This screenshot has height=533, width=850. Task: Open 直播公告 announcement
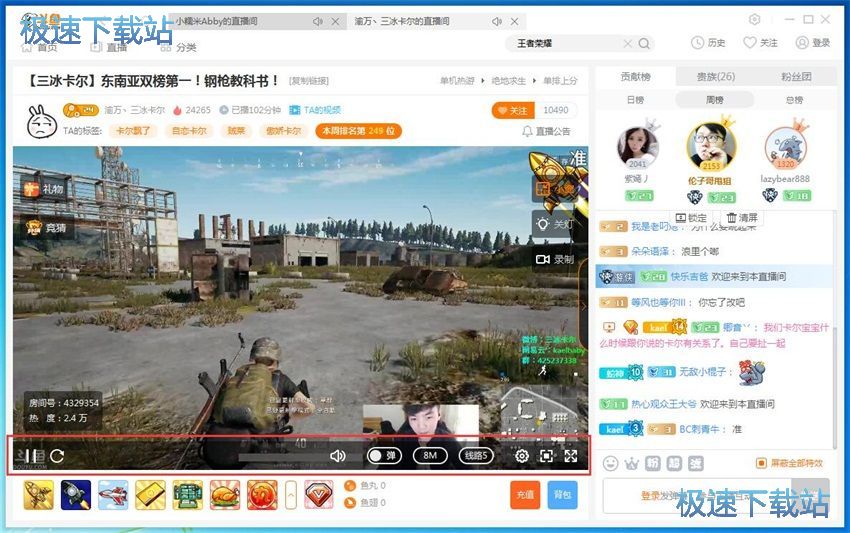[546, 131]
